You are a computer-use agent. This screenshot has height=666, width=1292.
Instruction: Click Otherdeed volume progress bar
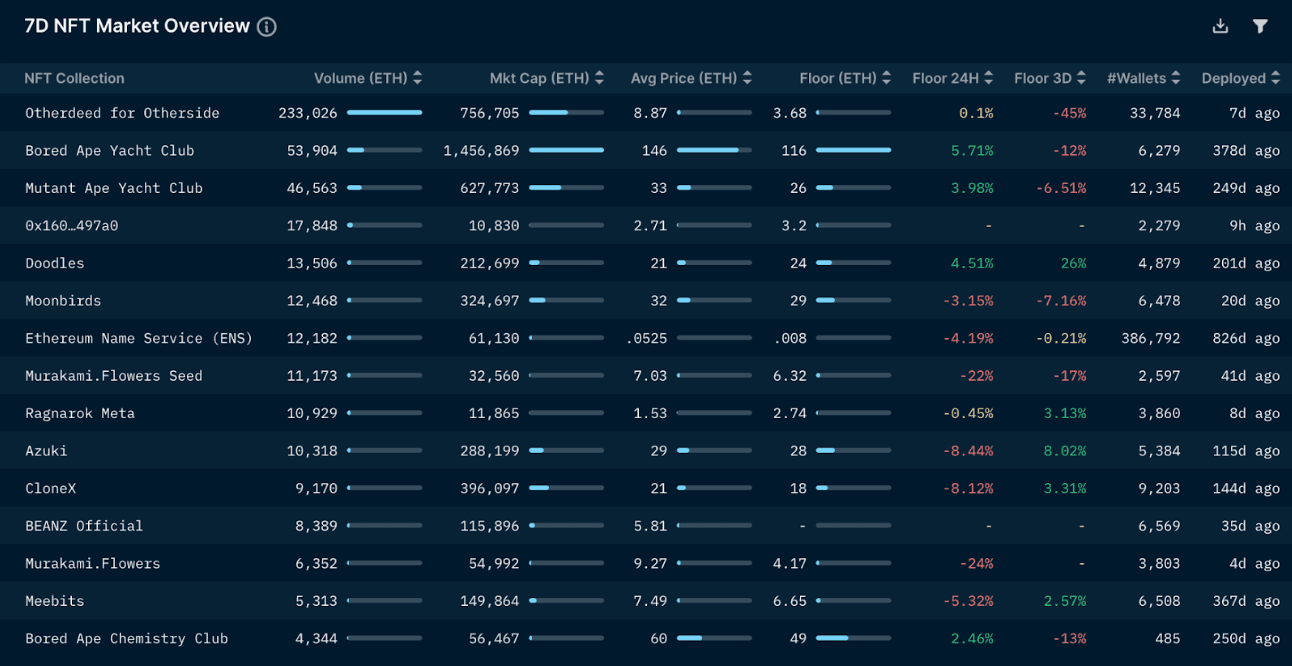(384, 113)
